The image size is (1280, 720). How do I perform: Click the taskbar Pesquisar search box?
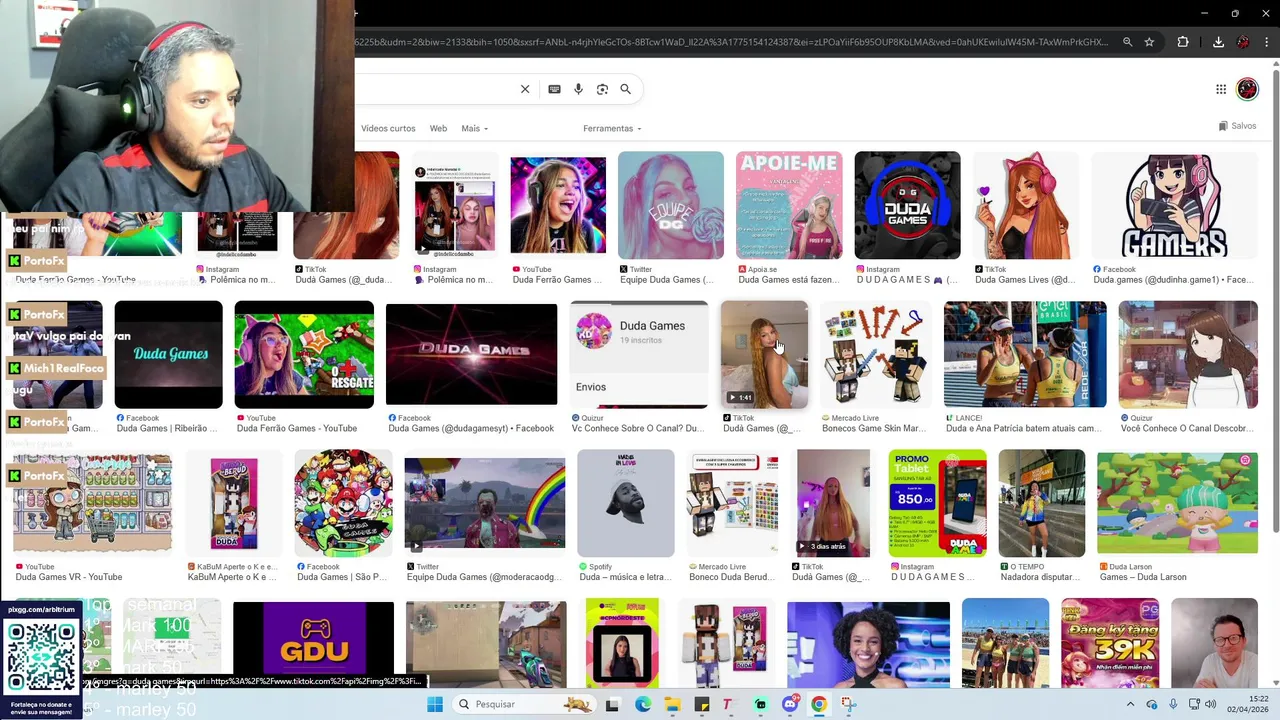[x=522, y=704]
